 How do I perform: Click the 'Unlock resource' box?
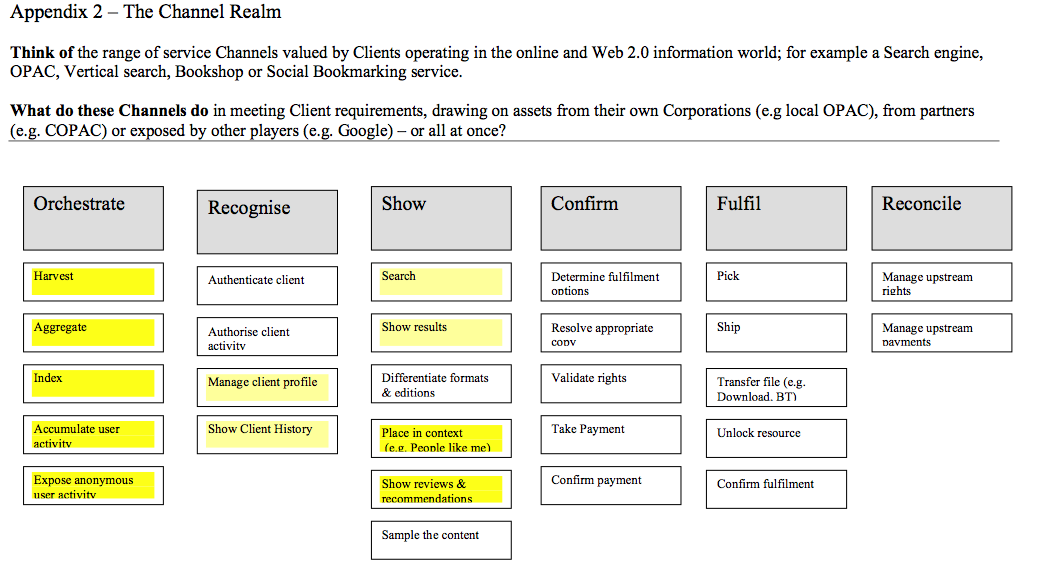tap(776, 439)
